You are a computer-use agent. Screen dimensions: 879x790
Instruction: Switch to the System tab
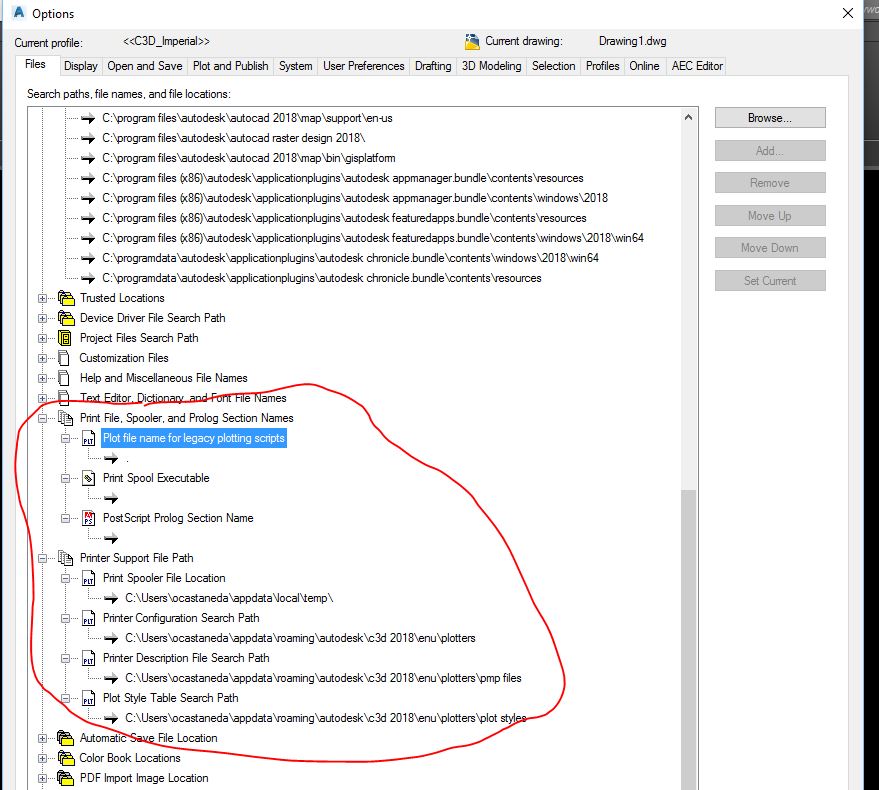point(295,66)
